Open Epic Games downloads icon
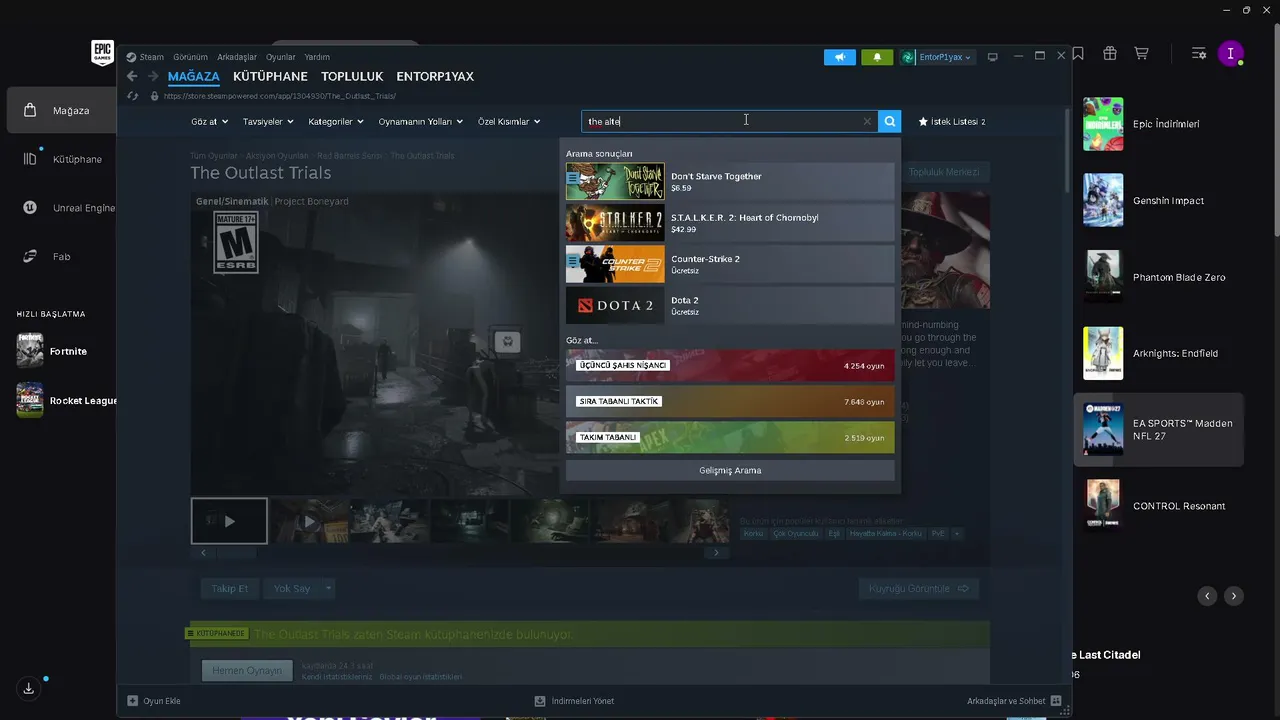1280x720 pixels. 29,688
